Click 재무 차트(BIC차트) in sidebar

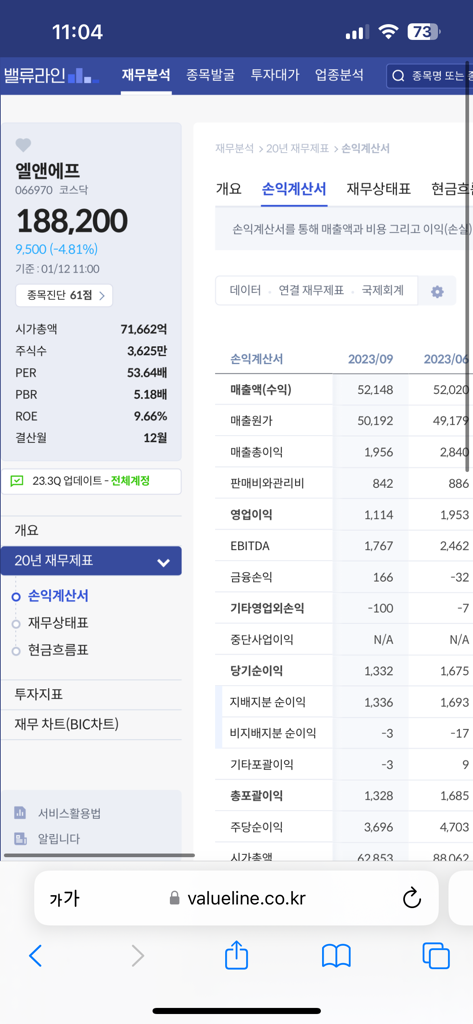pyautogui.click(x=67, y=724)
